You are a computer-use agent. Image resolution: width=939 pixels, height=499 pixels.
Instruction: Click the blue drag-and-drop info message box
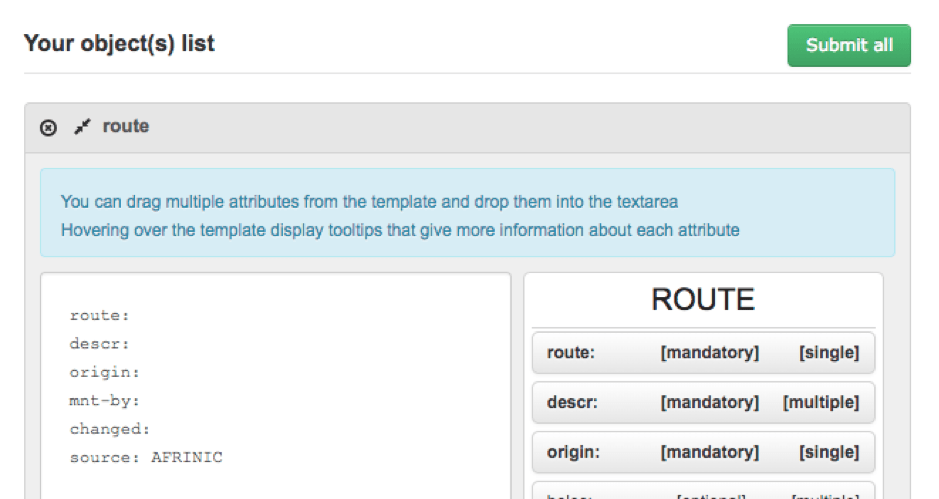pos(468,213)
